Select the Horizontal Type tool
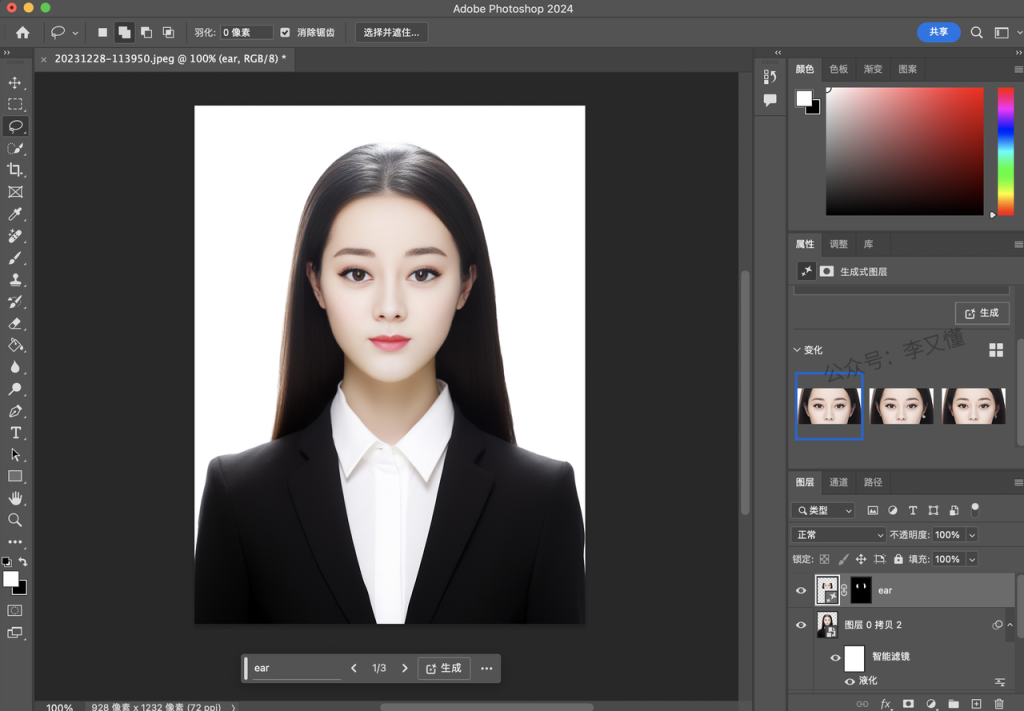Image resolution: width=1024 pixels, height=711 pixels. (15, 432)
